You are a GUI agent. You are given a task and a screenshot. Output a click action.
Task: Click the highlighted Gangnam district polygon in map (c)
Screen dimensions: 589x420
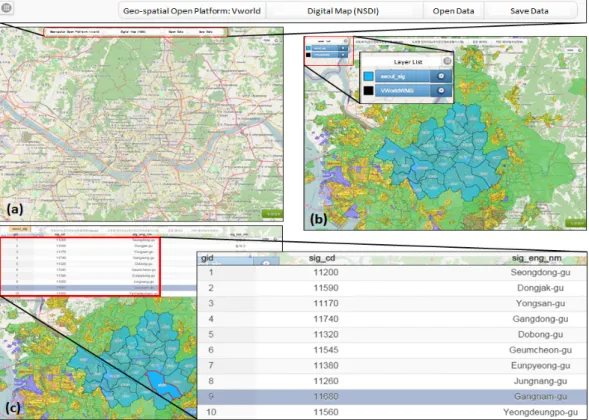(x=162, y=384)
